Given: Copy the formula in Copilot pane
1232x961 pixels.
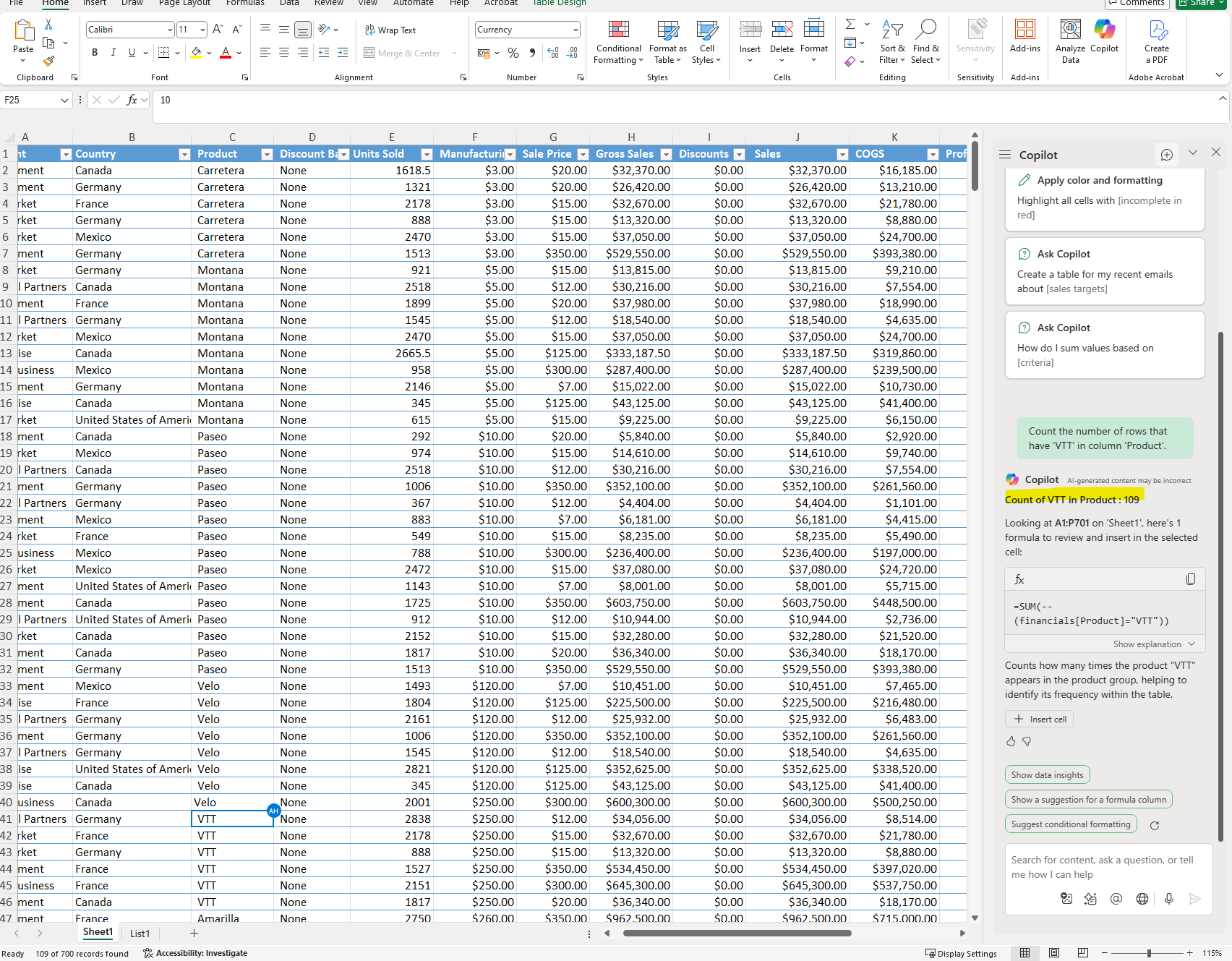Looking at the screenshot, I should click(1190, 579).
